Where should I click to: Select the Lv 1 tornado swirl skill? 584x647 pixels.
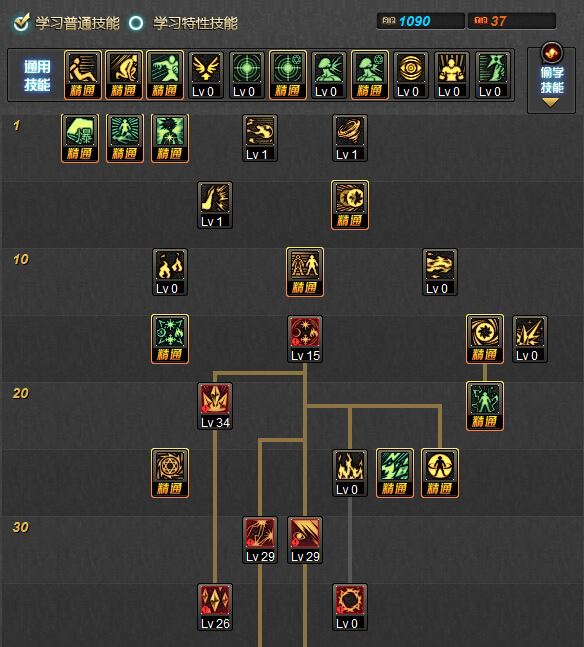point(350,138)
